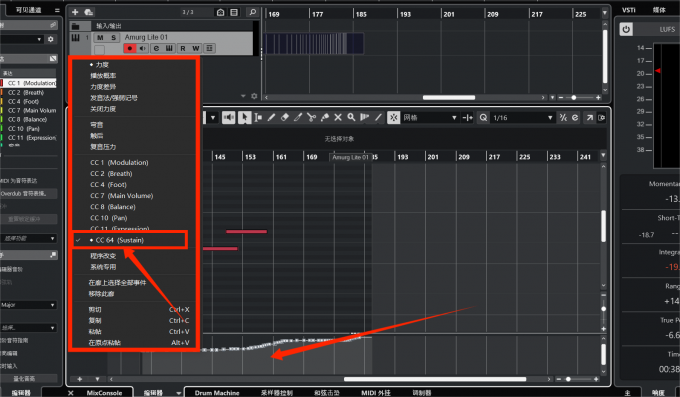Select the Trim tool in Key Editor
This screenshot has height=397, width=680.
[298, 117]
